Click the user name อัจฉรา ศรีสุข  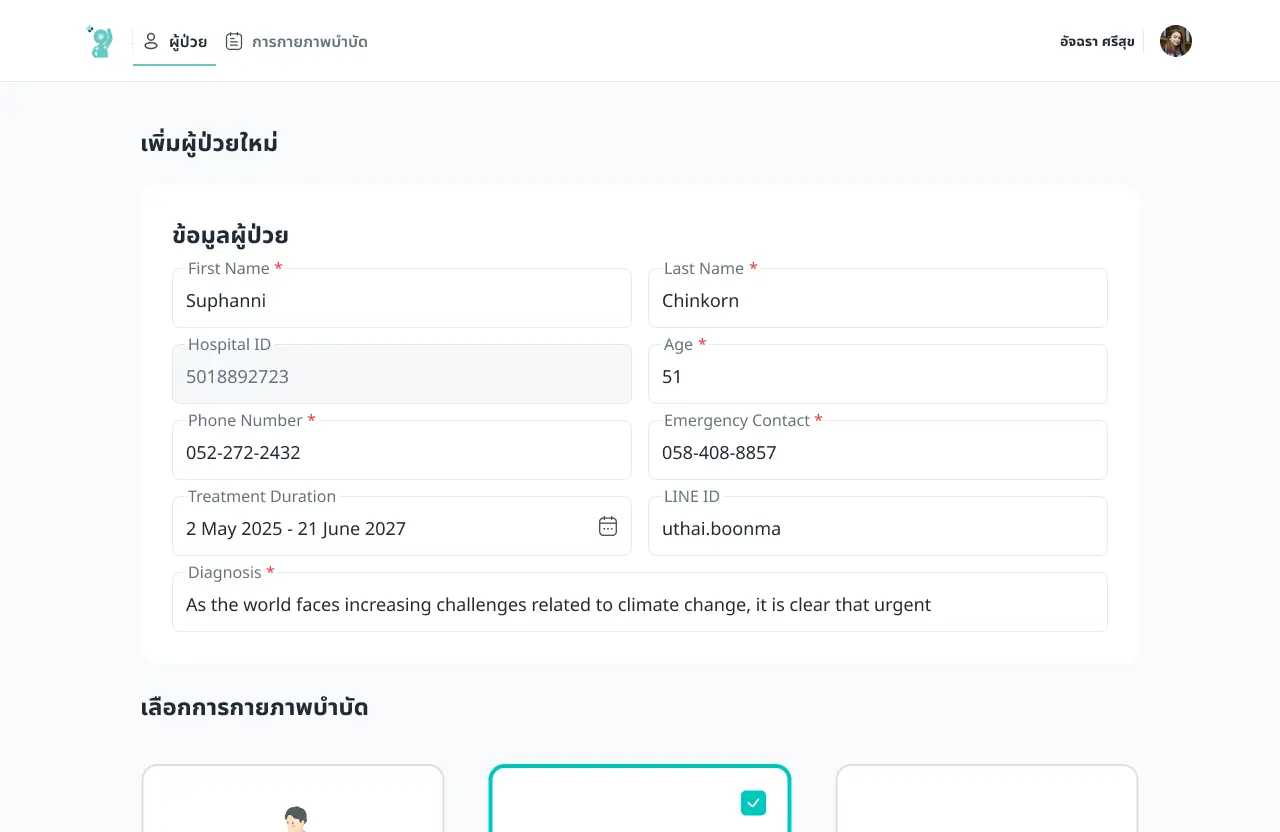1097,42
